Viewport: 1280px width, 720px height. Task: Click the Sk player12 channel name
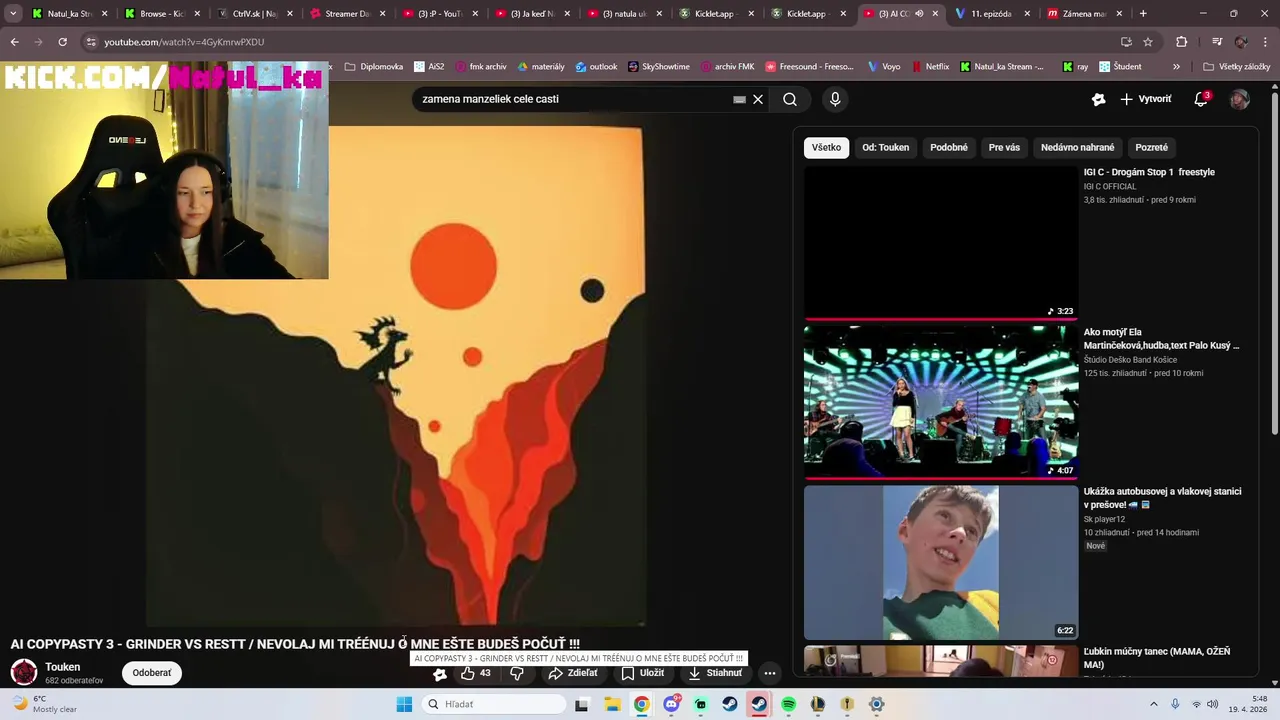coord(1104,519)
